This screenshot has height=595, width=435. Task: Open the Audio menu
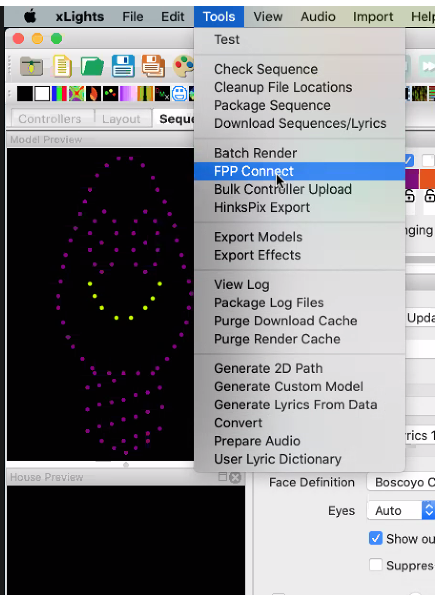point(318,17)
